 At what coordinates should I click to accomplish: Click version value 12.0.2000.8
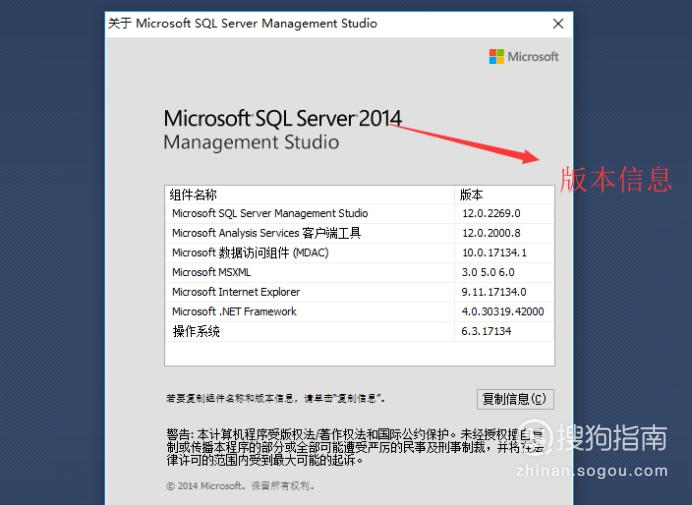[x=491, y=233]
